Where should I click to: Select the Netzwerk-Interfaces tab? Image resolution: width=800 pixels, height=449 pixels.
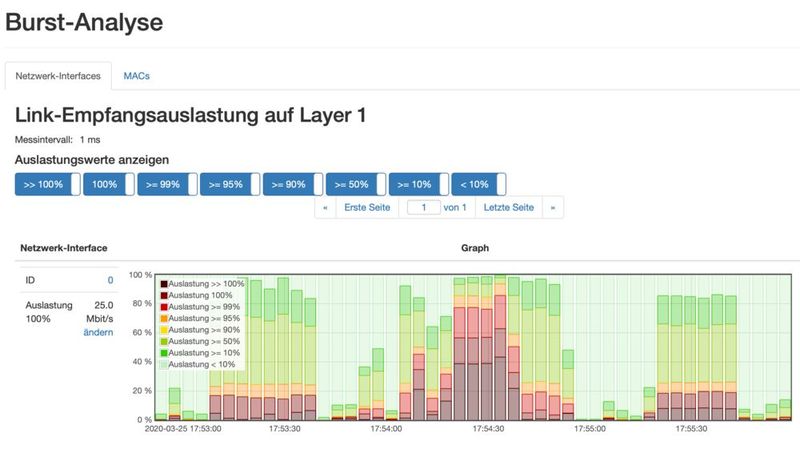pos(58,76)
